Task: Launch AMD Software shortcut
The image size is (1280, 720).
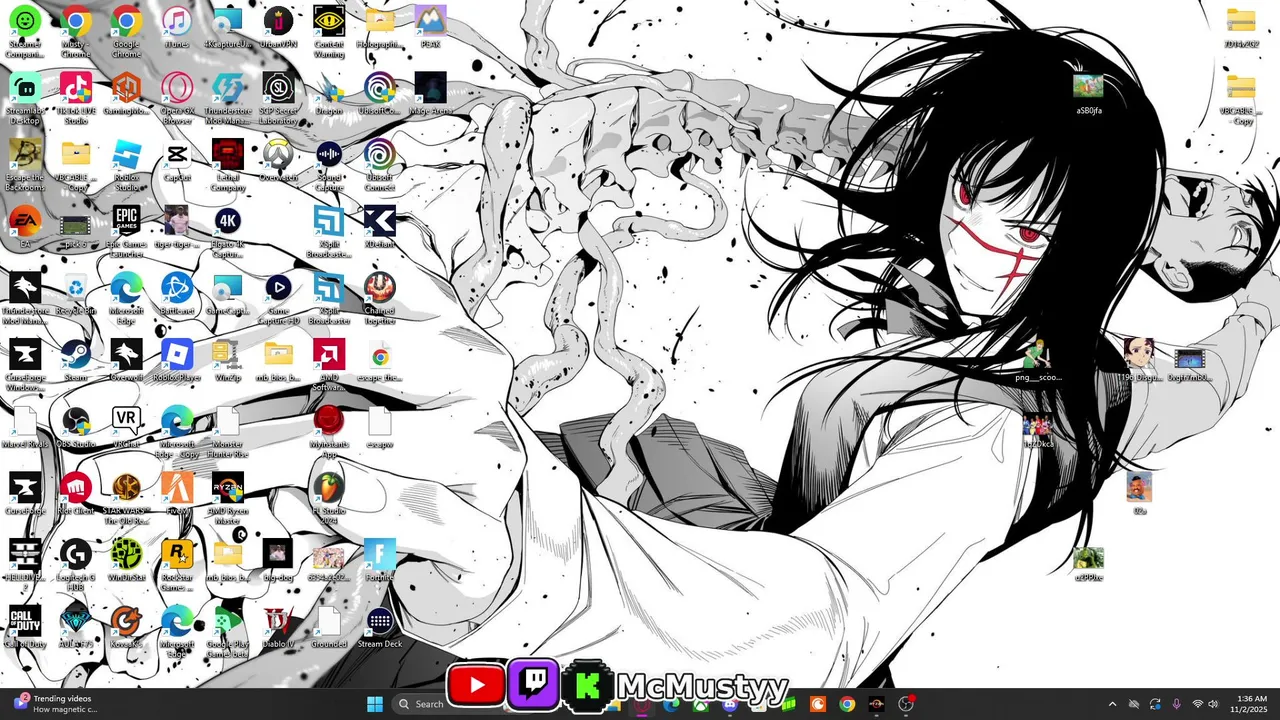Action: (329, 363)
